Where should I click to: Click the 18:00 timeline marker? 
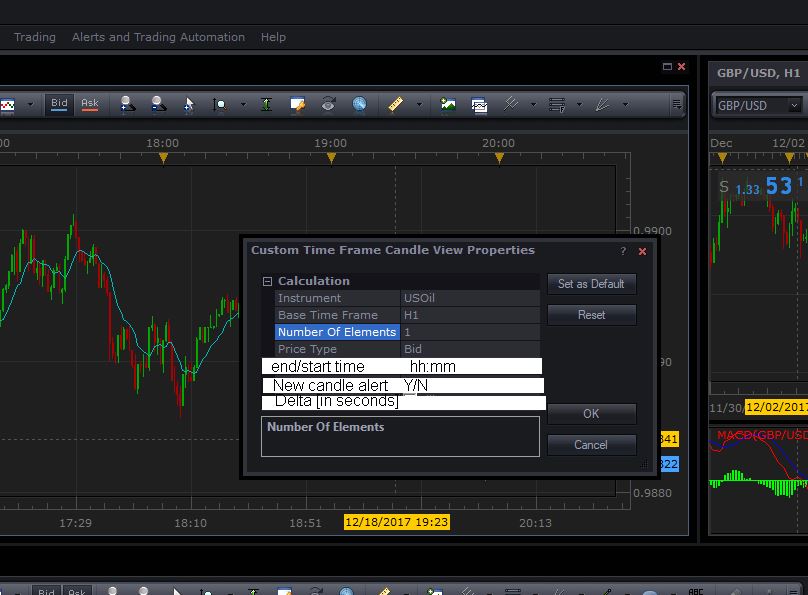pyautogui.click(x=163, y=158)
